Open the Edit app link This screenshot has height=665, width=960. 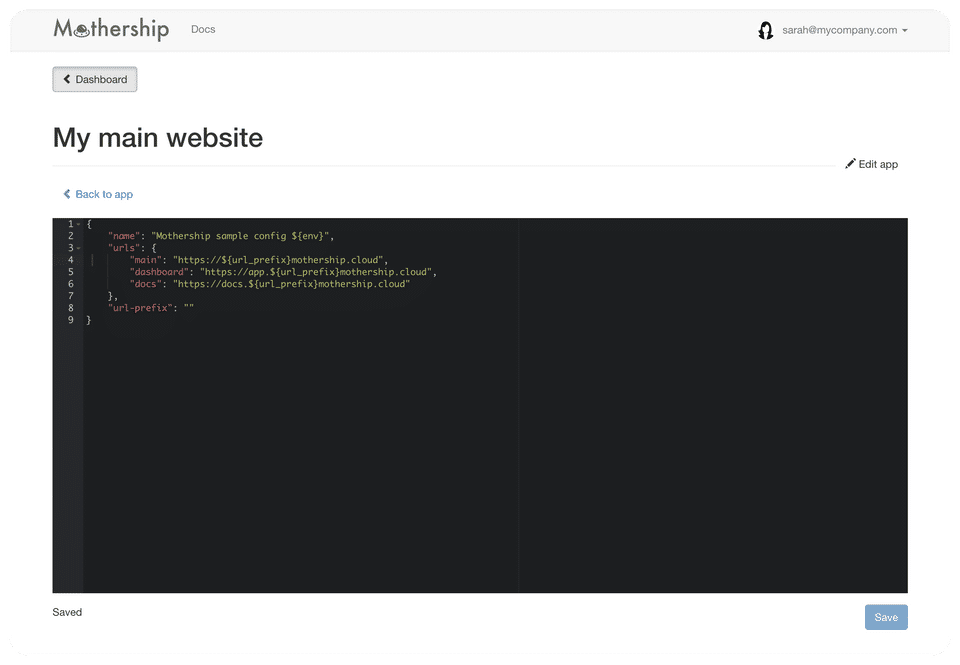(x=871, y=164)
